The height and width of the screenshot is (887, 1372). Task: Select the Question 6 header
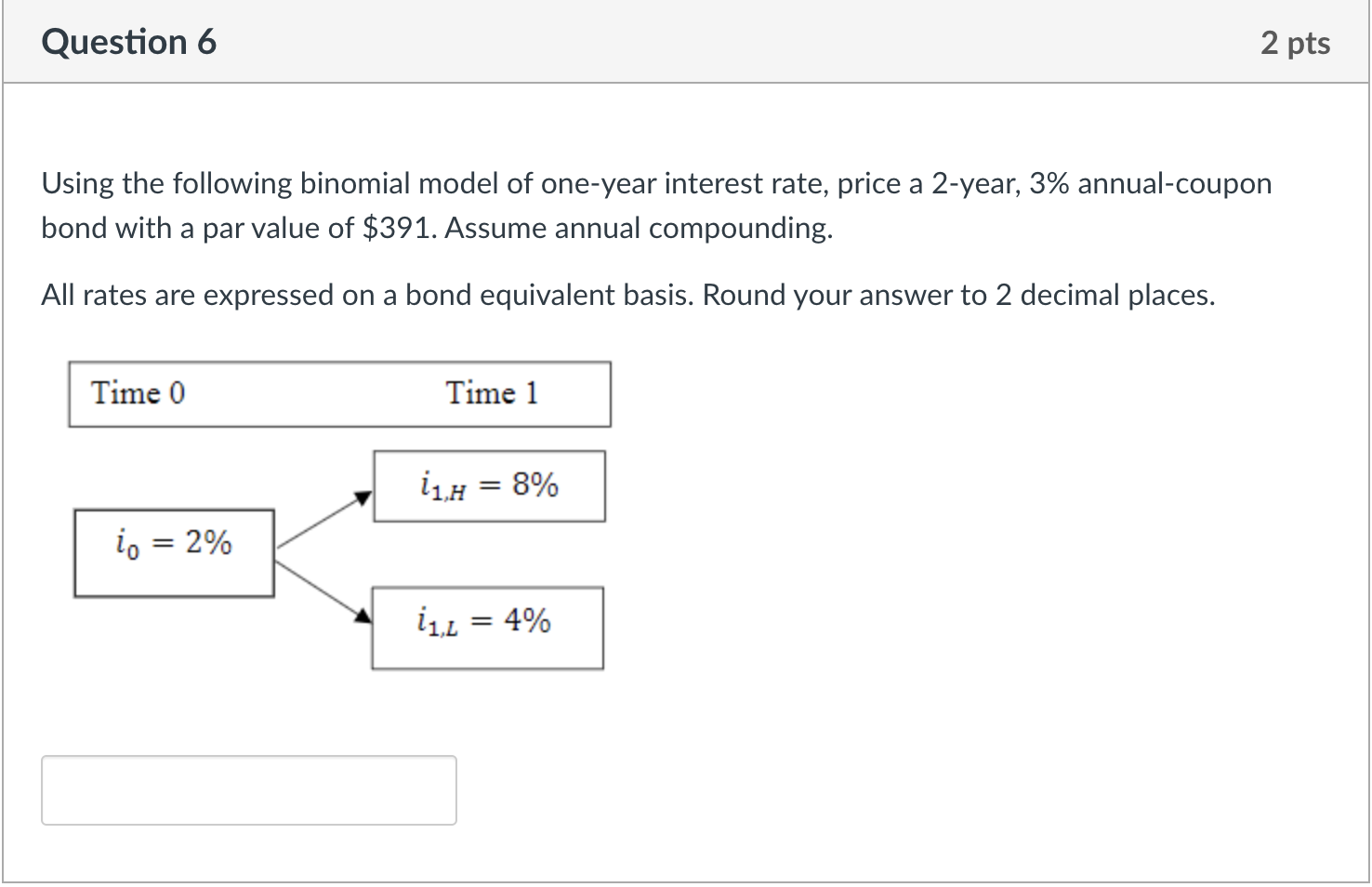128,41
